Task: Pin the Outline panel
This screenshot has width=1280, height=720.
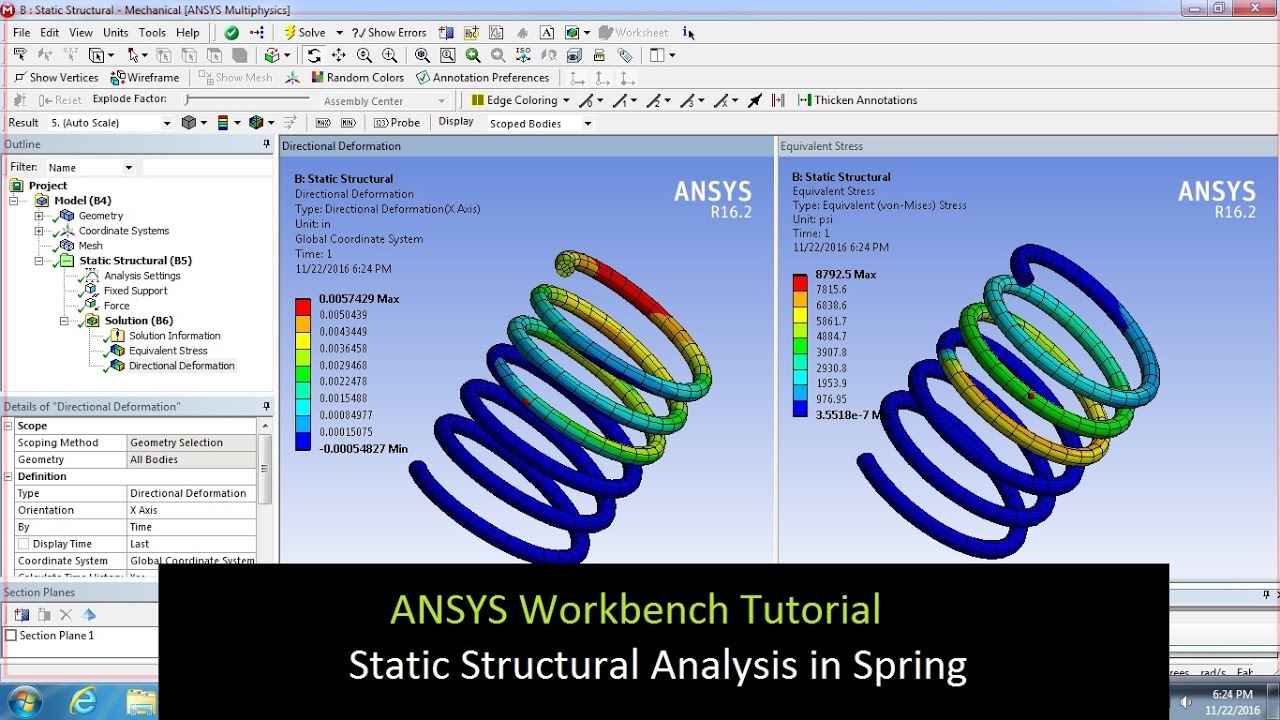Action: coord(266,144)
